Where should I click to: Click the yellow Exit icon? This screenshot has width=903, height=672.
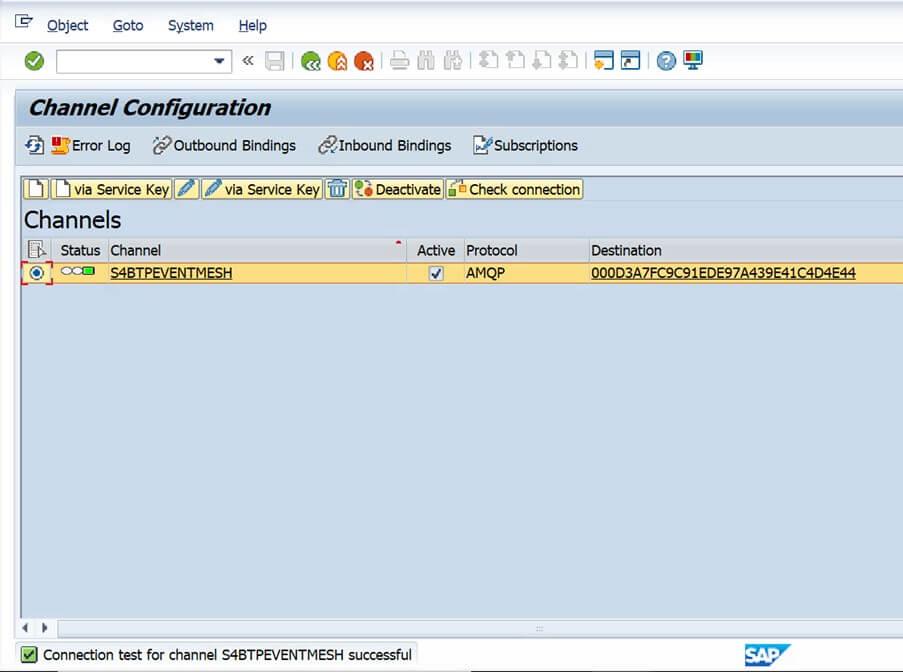(337, 60)
